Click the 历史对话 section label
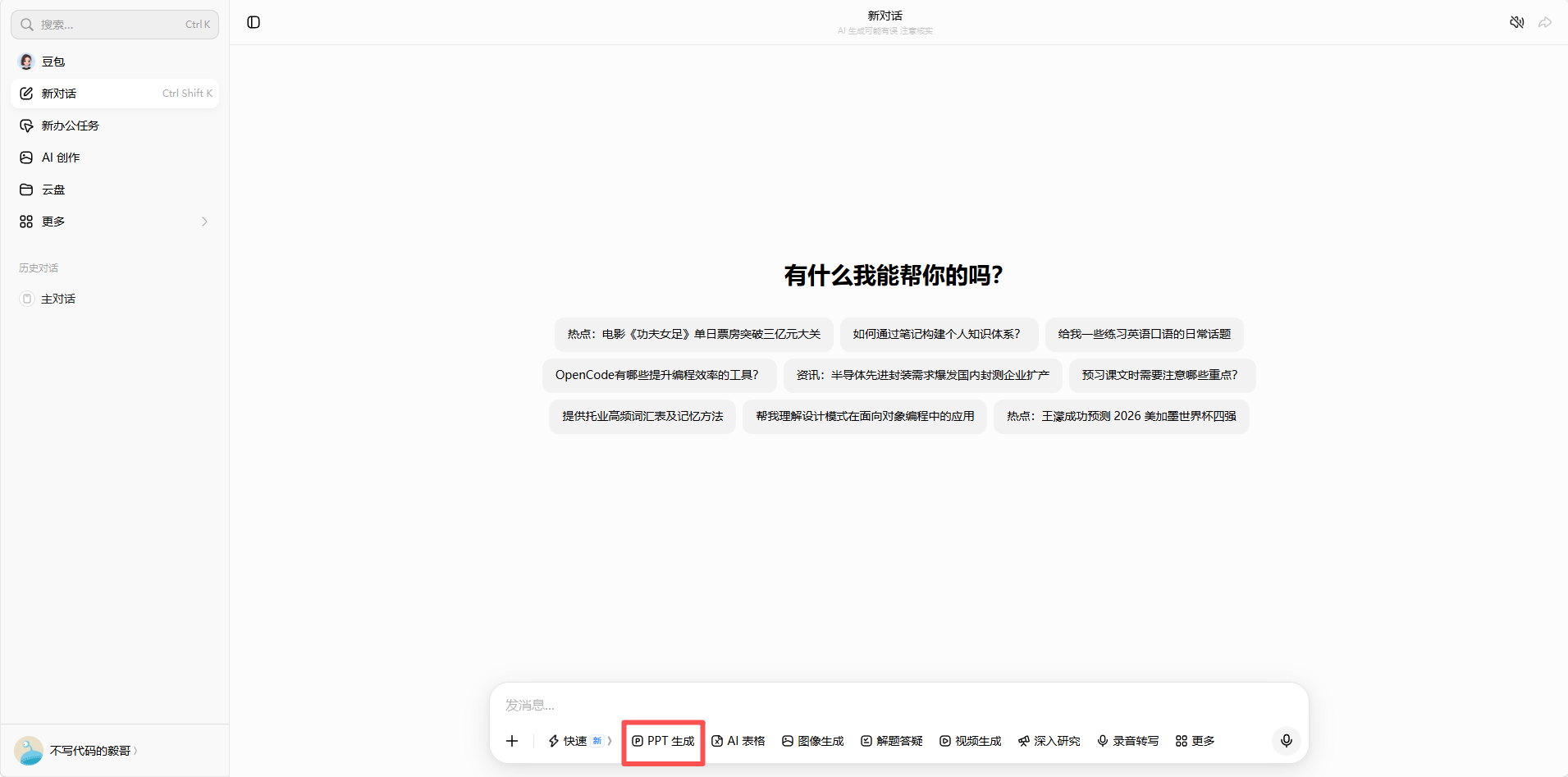The image size is (1568, 777). 39,268
